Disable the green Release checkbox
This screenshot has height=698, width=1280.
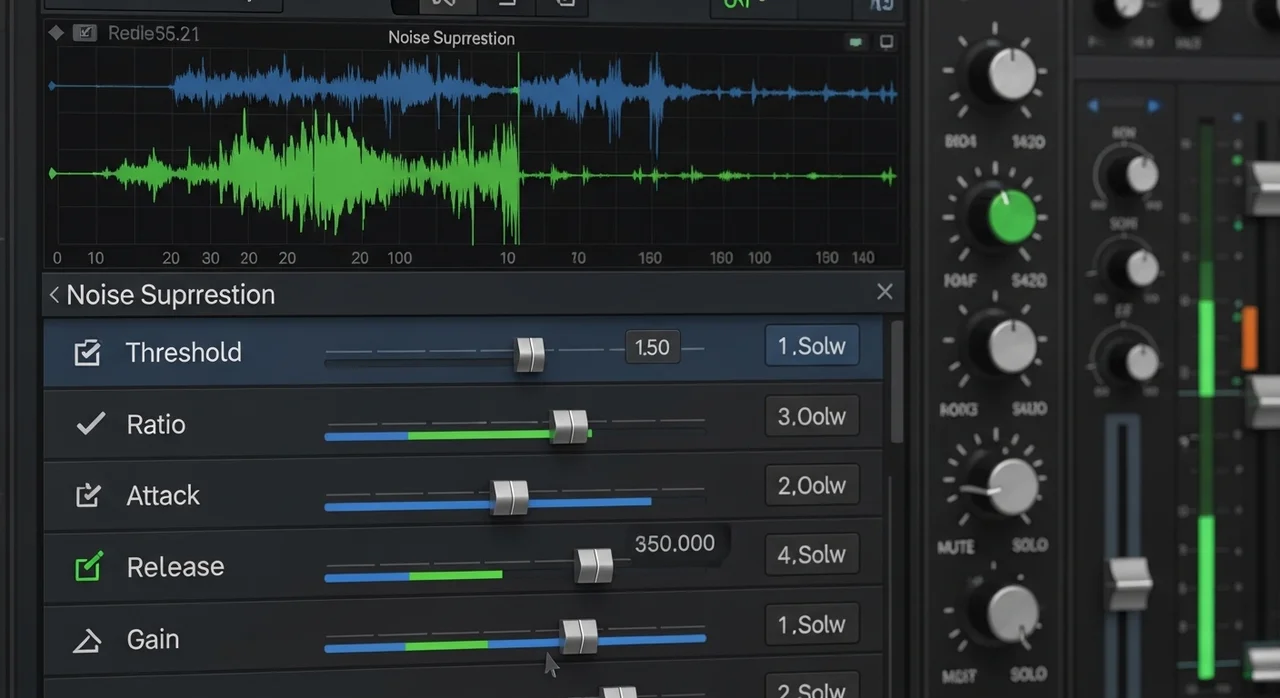[x=89, y=568]
